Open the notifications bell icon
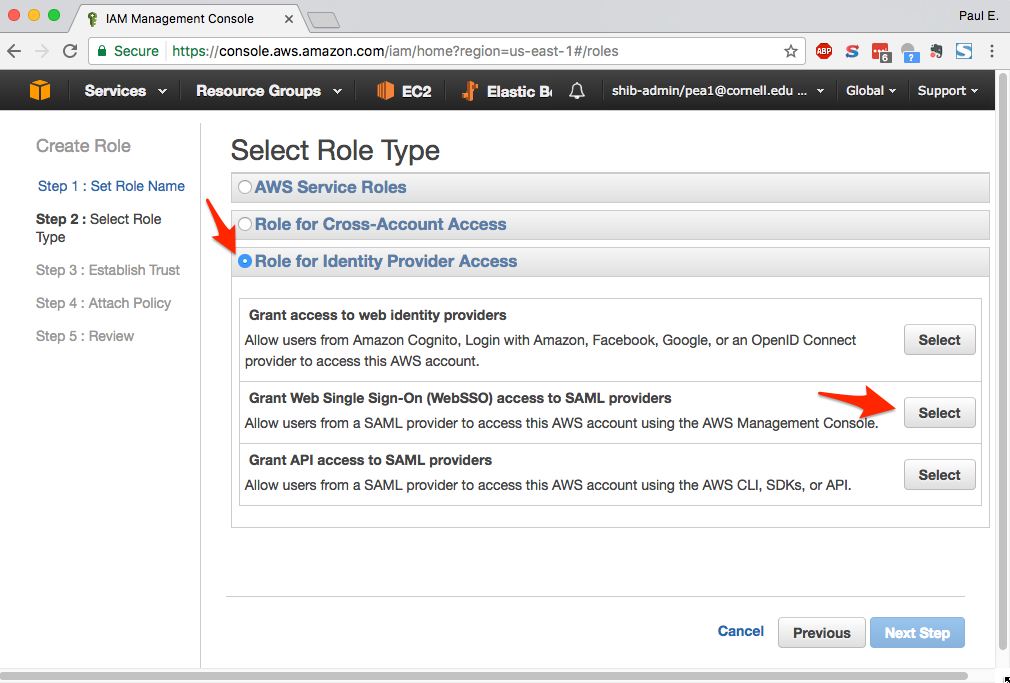 click(577, 91)
